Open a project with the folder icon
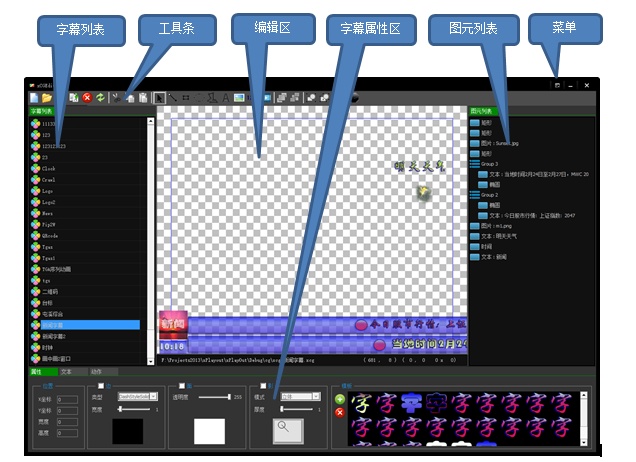636x462 pixels. (x=46, y=97)
